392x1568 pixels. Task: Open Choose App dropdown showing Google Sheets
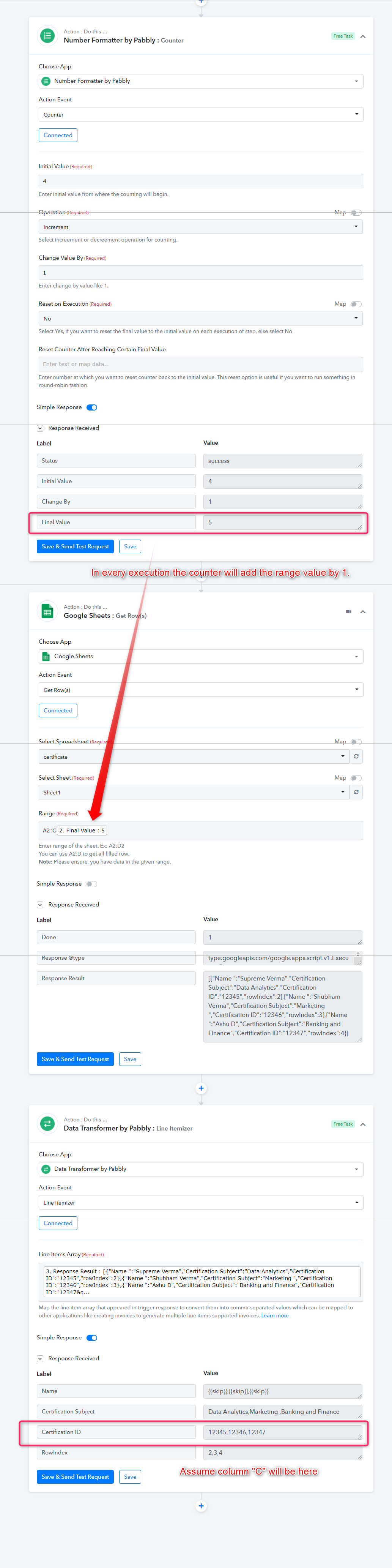201,656
